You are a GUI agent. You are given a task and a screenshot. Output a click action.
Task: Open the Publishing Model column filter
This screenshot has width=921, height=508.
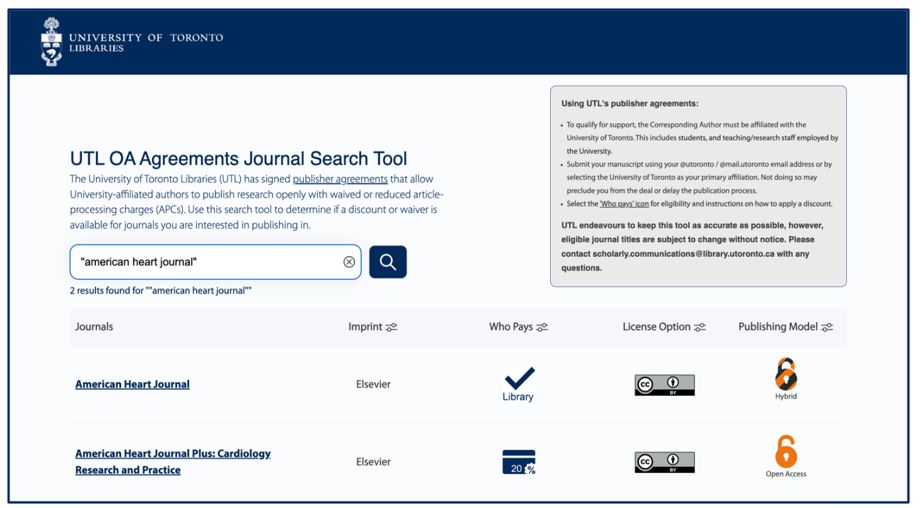click(x=827, y=327)
